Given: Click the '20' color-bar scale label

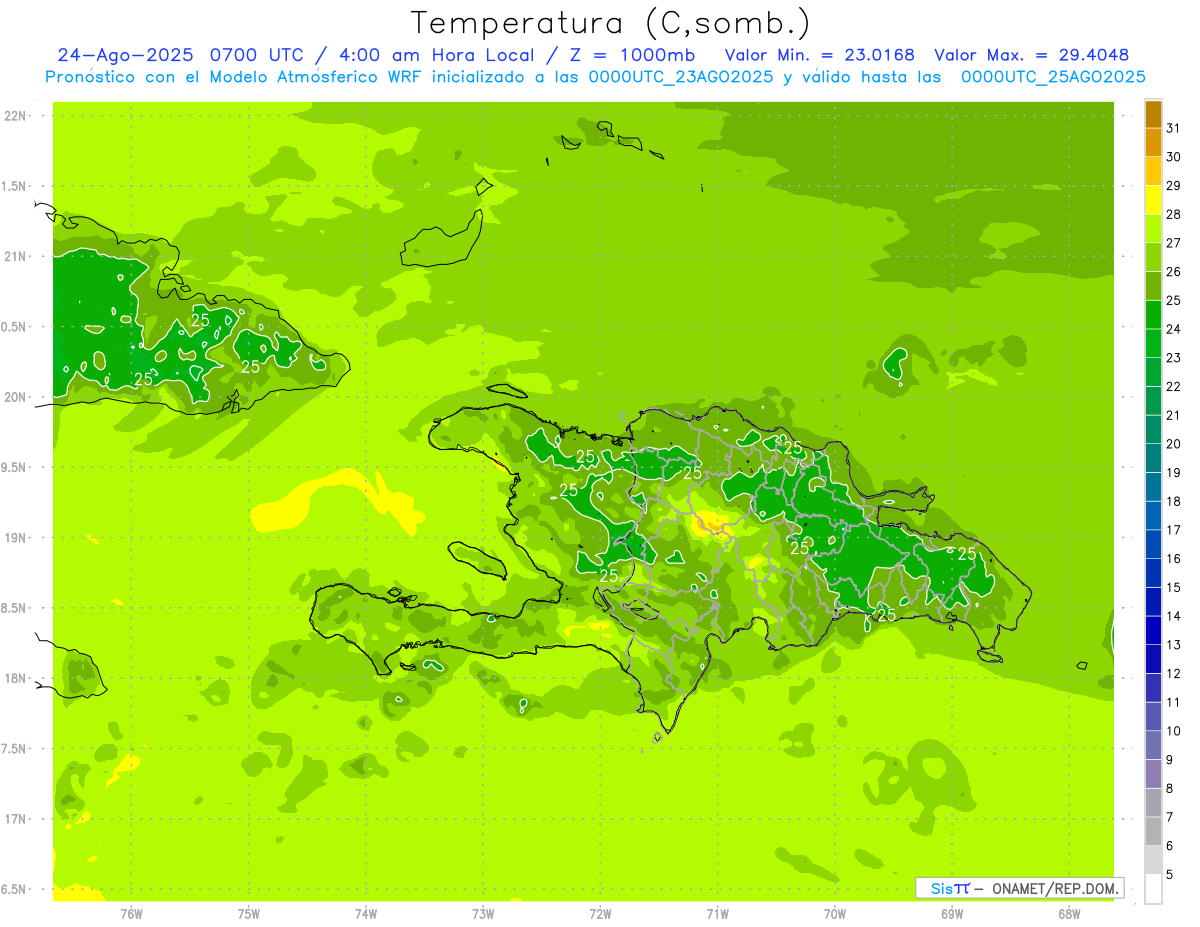Looking at the screenshot, I should (1173, 444).
